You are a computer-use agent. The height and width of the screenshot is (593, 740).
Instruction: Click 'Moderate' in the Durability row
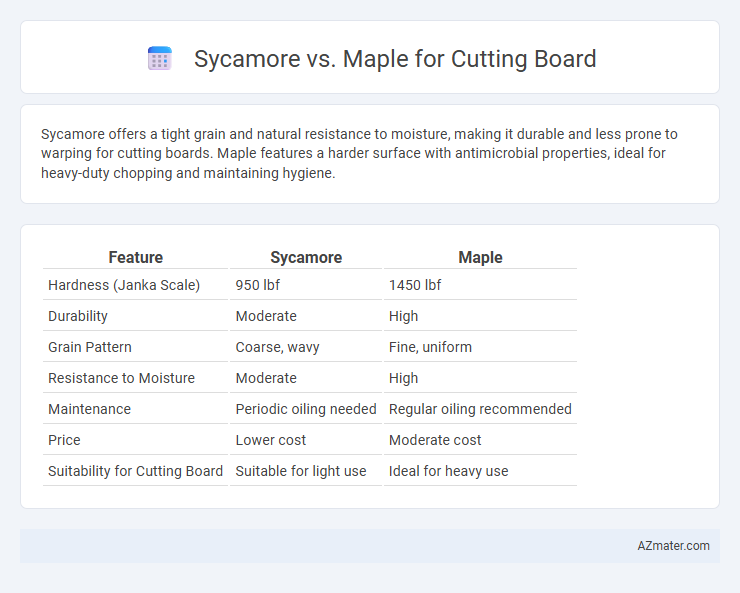click(266, 316)
